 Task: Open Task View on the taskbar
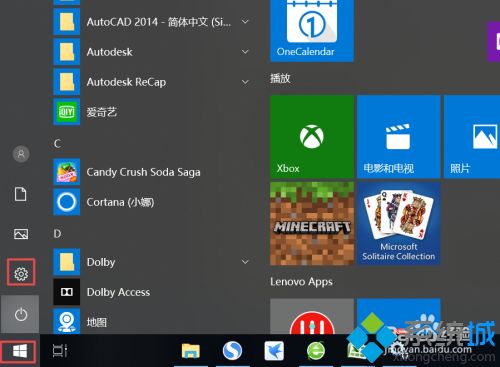(60, 351)
